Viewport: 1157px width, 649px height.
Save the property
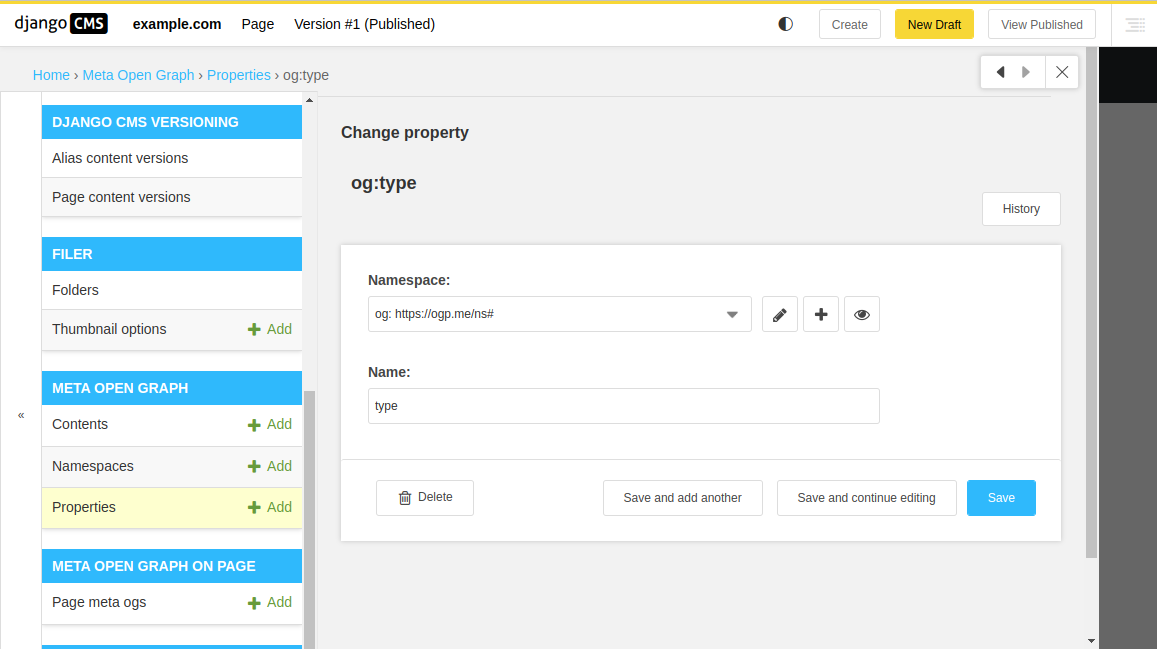tap(1001, 498)
